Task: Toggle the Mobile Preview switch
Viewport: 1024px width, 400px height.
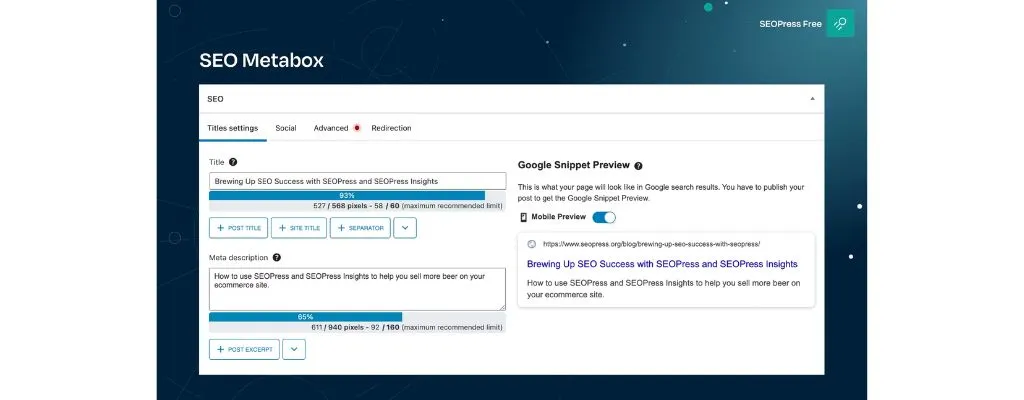Action: coord(603,217)
